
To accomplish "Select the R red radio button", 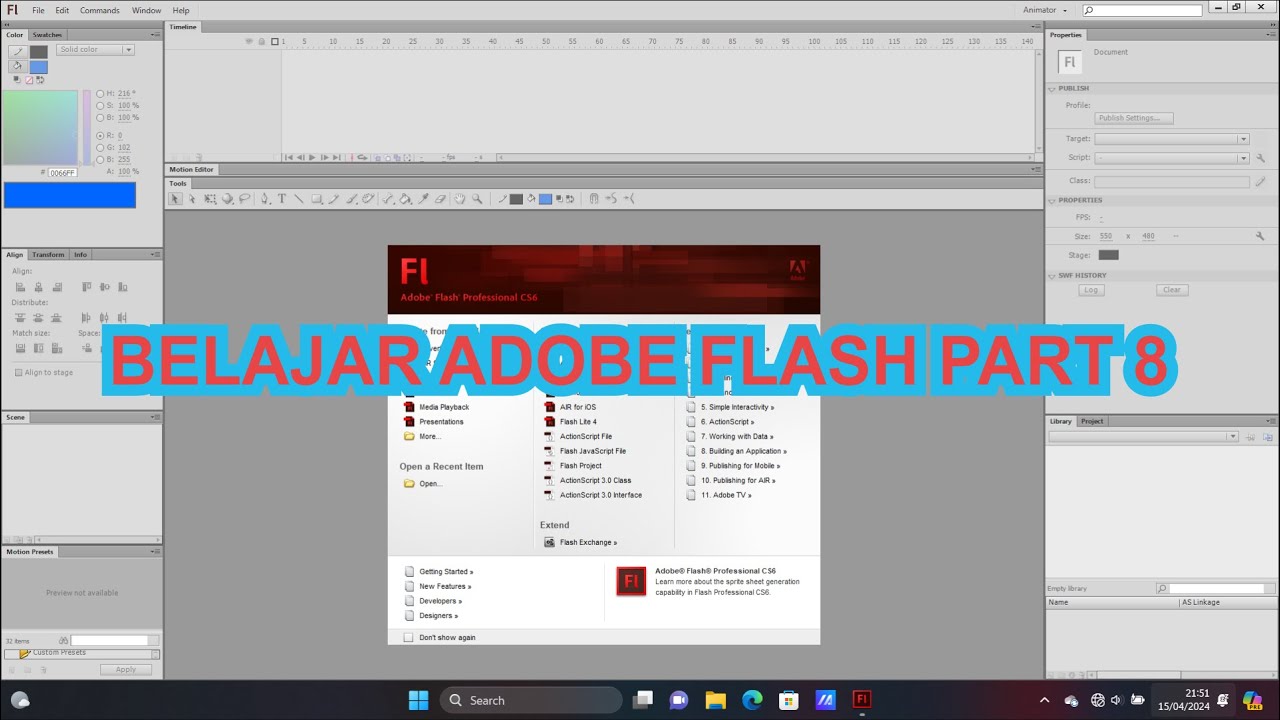I will click(x=100, y=135).
